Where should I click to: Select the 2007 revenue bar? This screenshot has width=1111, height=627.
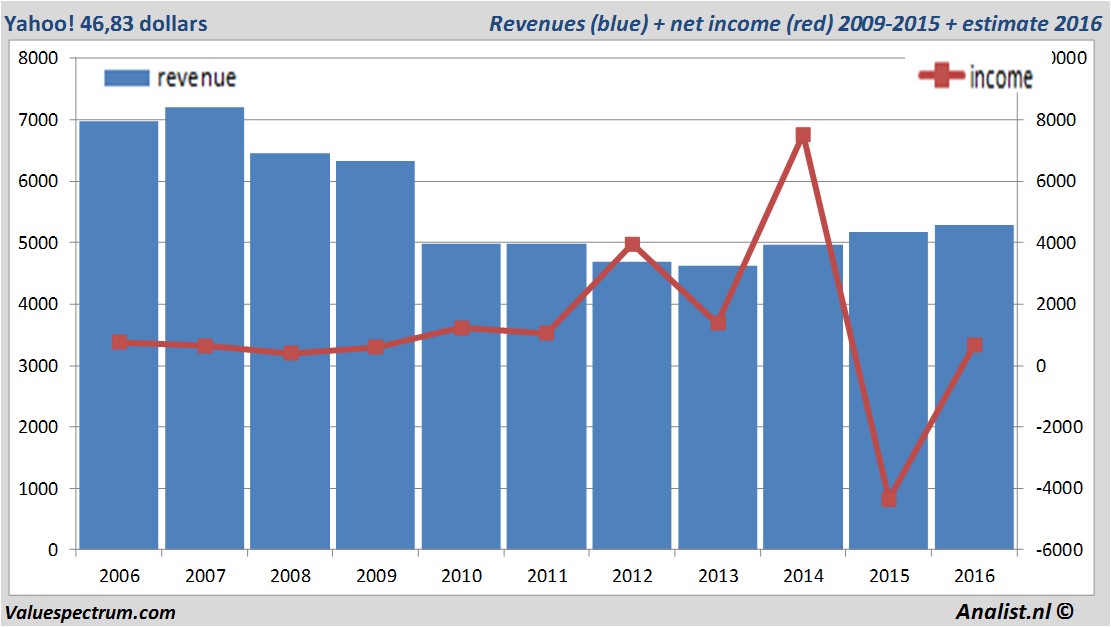coord(205,328)
